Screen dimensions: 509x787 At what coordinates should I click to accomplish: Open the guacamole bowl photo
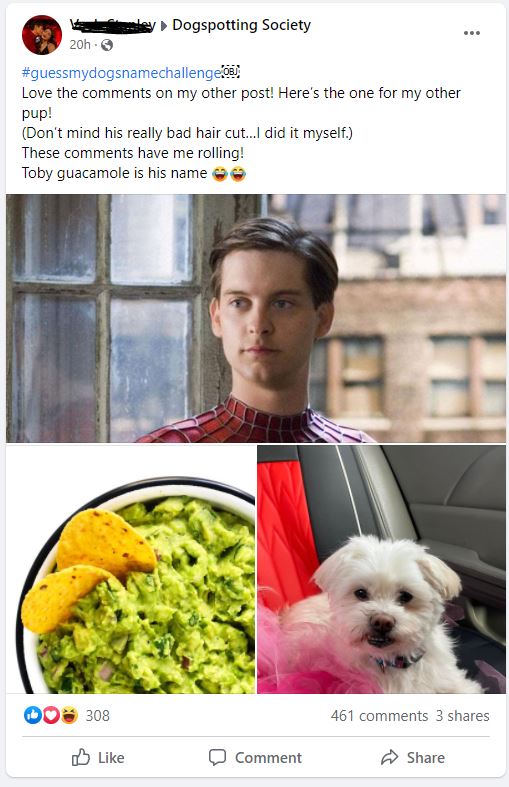131,569
